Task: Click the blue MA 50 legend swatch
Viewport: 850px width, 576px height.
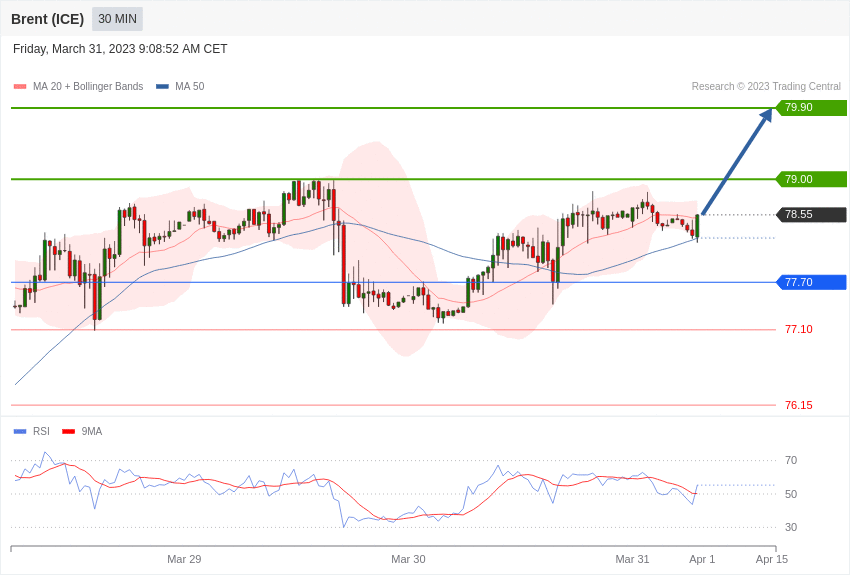Action: [x=162, y=86]
